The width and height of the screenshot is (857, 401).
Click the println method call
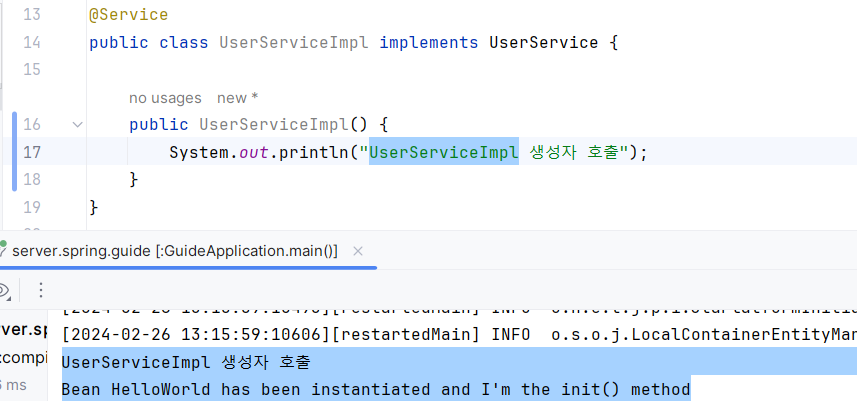pos(314,152)
